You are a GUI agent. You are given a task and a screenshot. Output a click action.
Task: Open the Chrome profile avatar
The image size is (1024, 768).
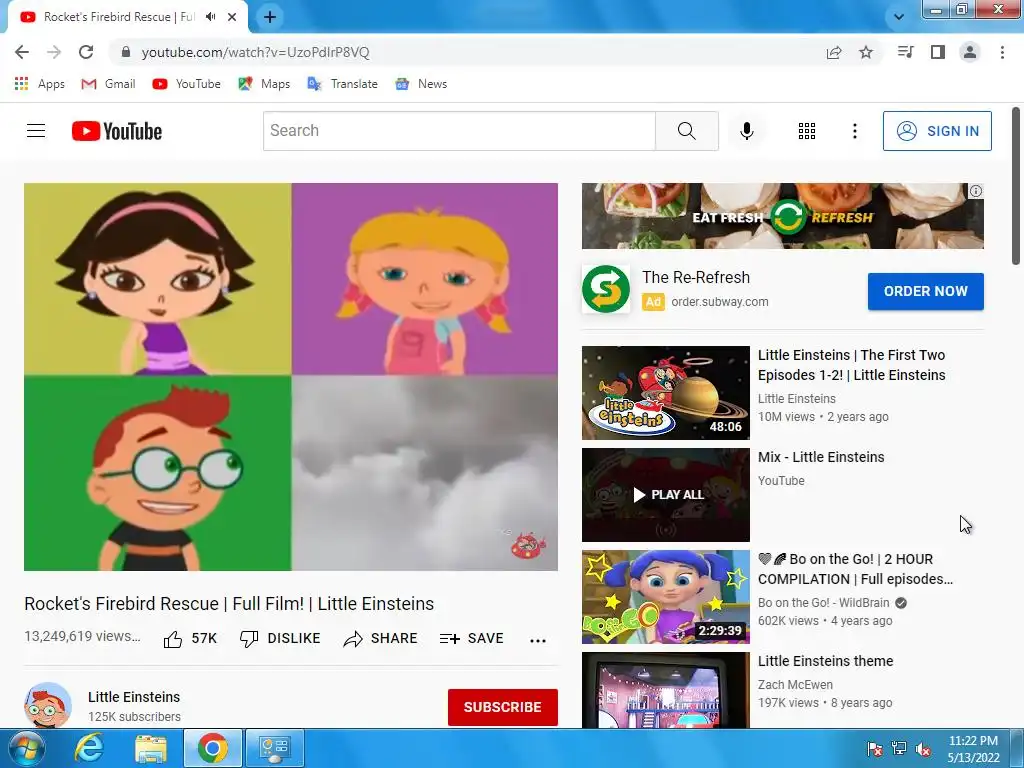(x=970, y=52)
